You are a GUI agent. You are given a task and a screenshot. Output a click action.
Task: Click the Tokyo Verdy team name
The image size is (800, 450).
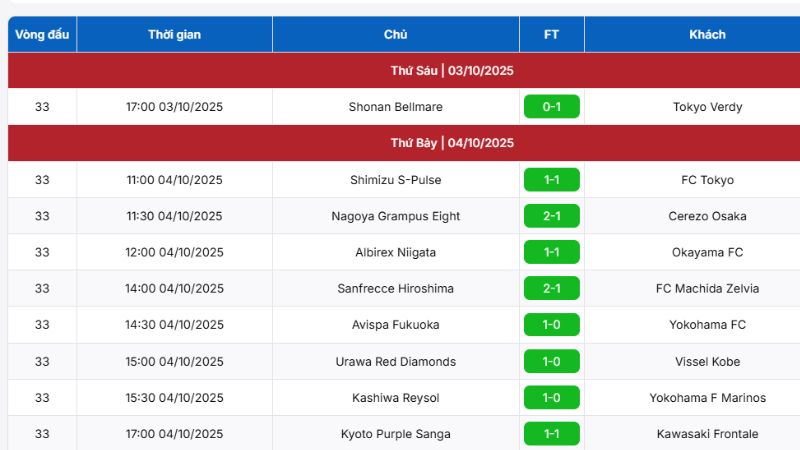point(707,107)
